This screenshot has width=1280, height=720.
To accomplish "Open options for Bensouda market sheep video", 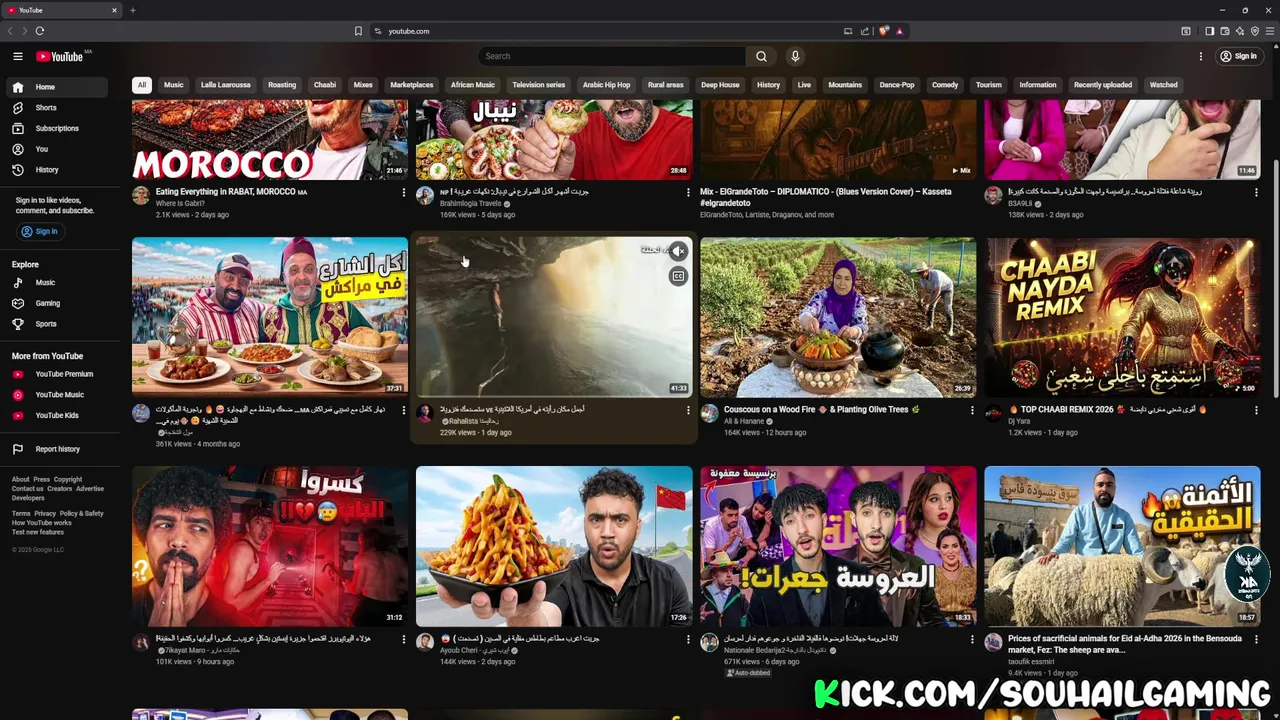I will (1256, 639).
